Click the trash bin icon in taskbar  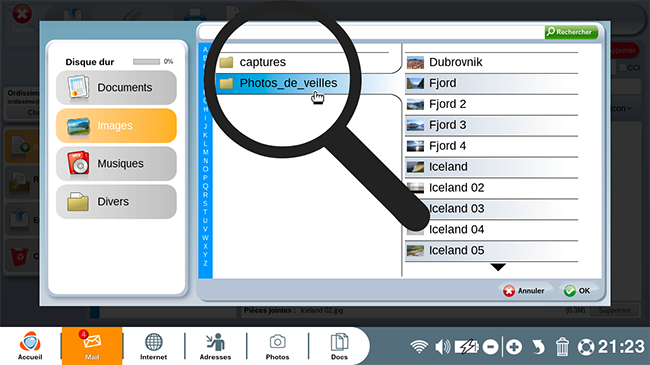(x=562, y=347)
